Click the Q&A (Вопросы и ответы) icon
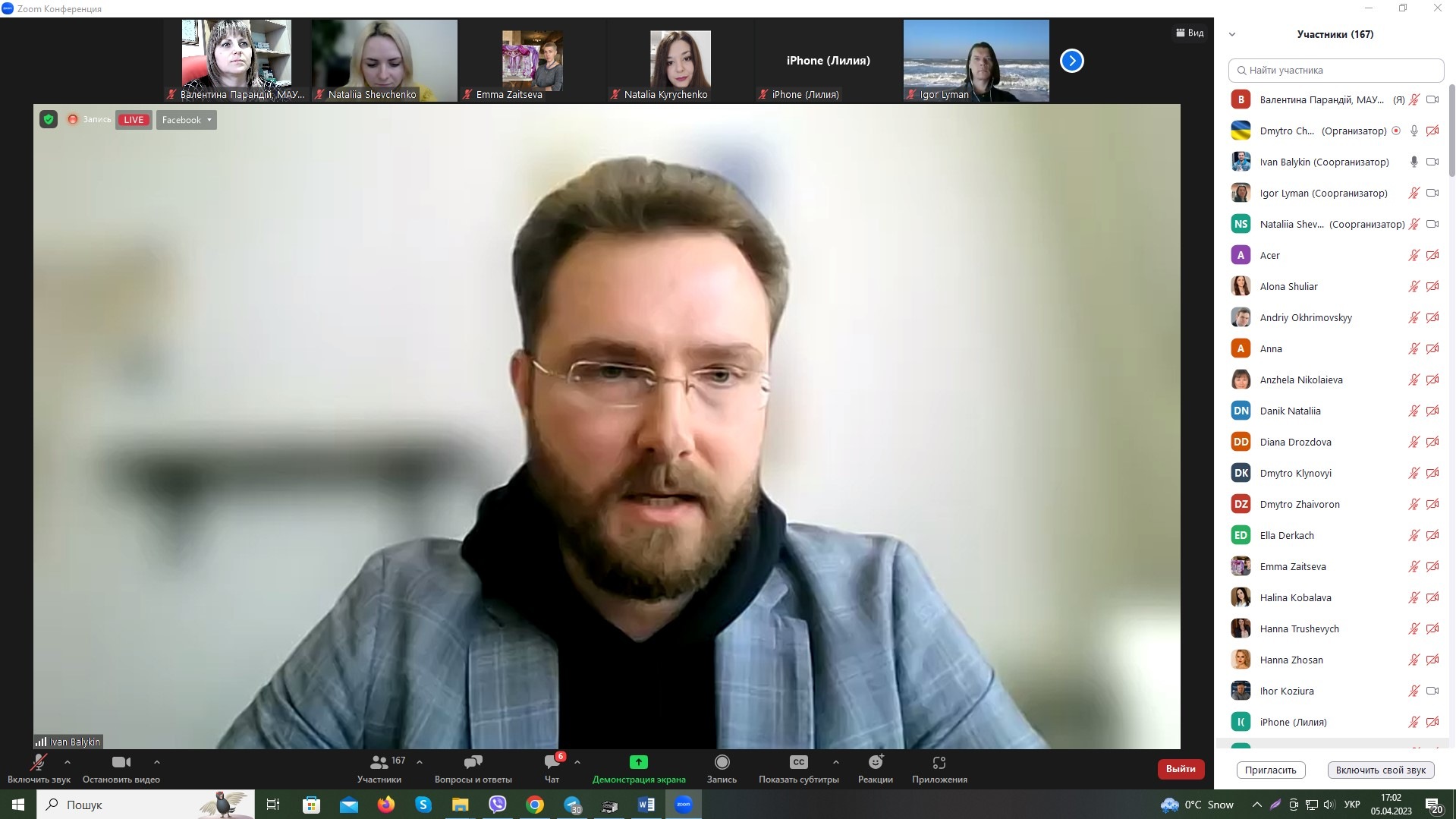This screenshot has width=1456, height=819. pos(473,763)
